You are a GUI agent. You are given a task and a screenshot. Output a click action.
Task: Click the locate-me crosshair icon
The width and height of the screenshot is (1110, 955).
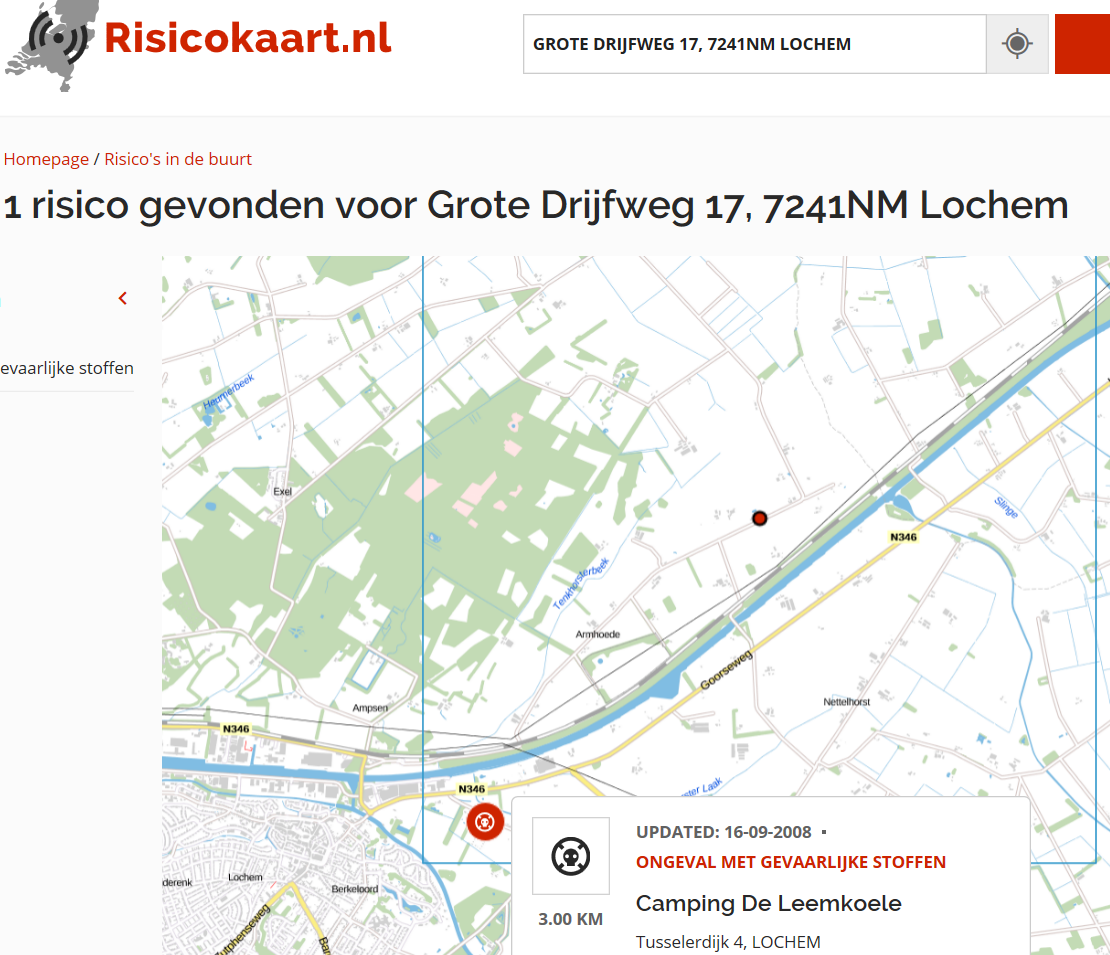click(x=1017, y=44)
